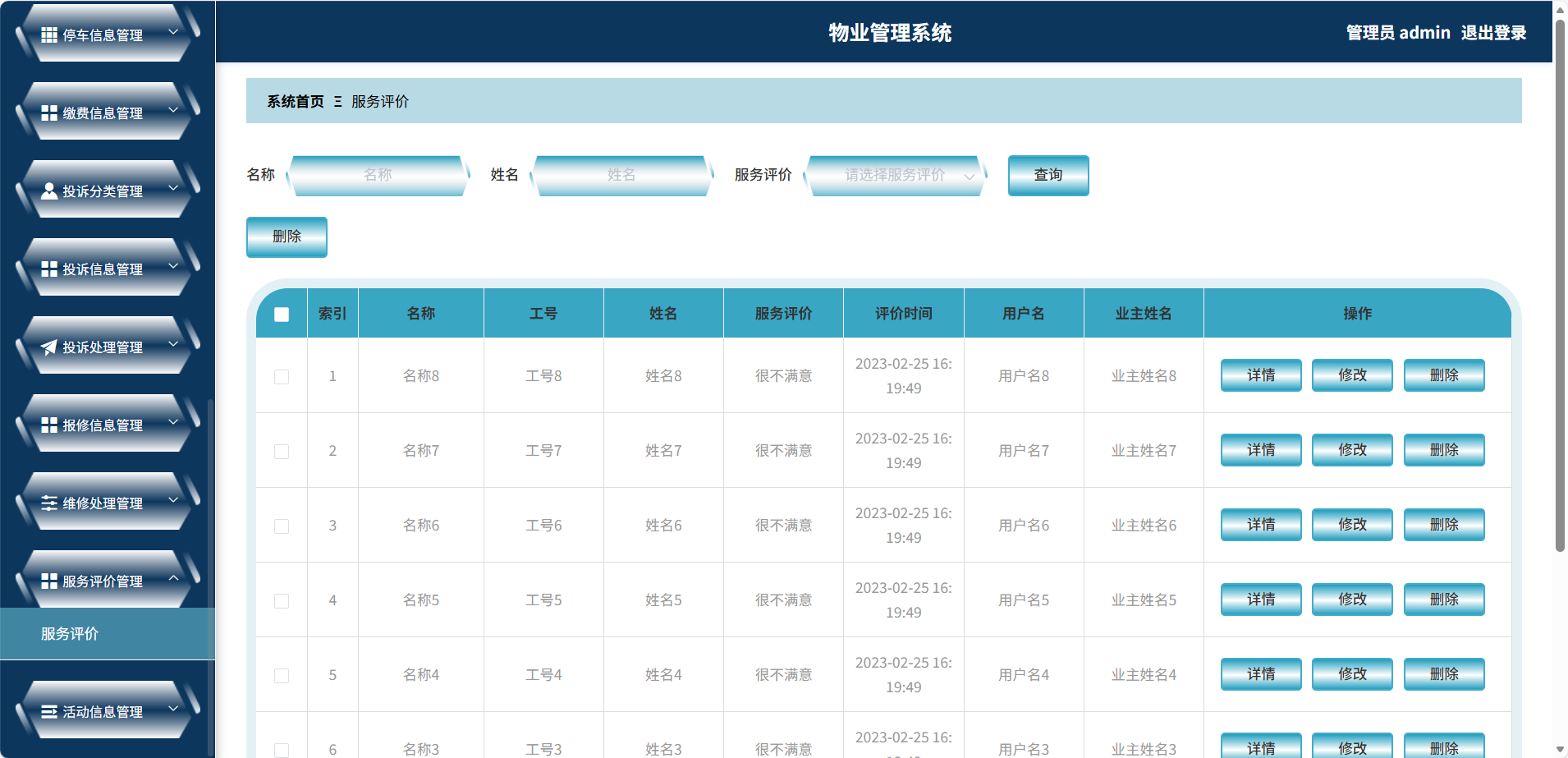The image size is (1568, 758).
Task: Expand the 投诉处理管理 menu chevron
Action: pyautogui.click(x=173, y=344)
